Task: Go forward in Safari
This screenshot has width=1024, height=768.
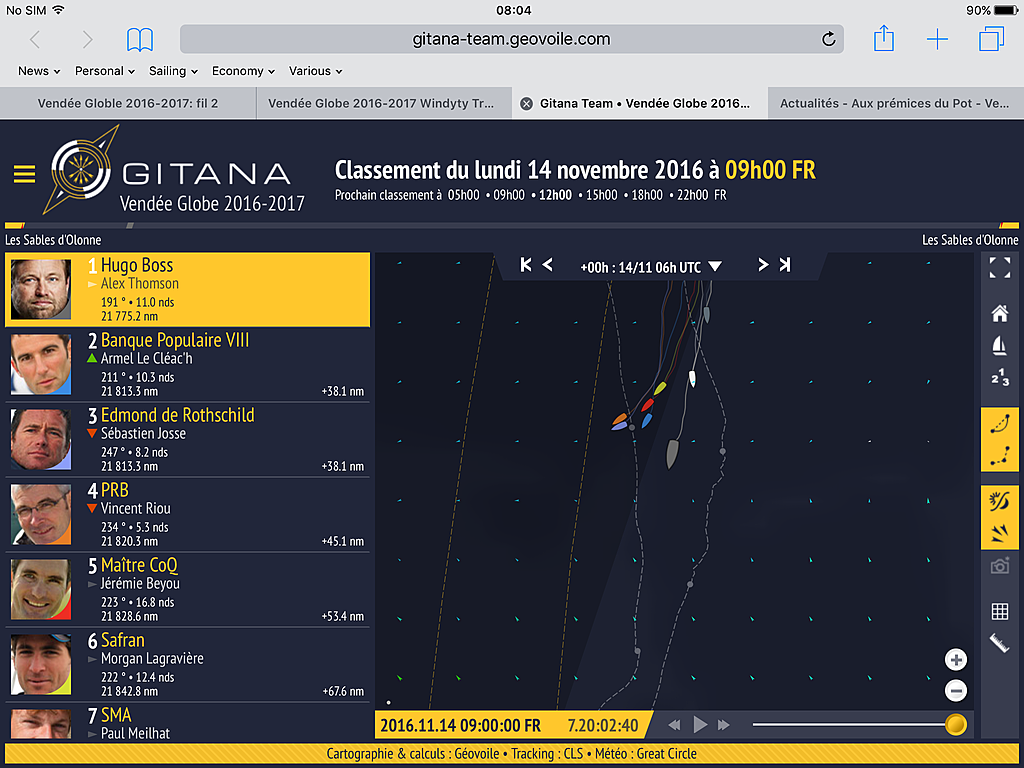Action: [x=87, y=40]
